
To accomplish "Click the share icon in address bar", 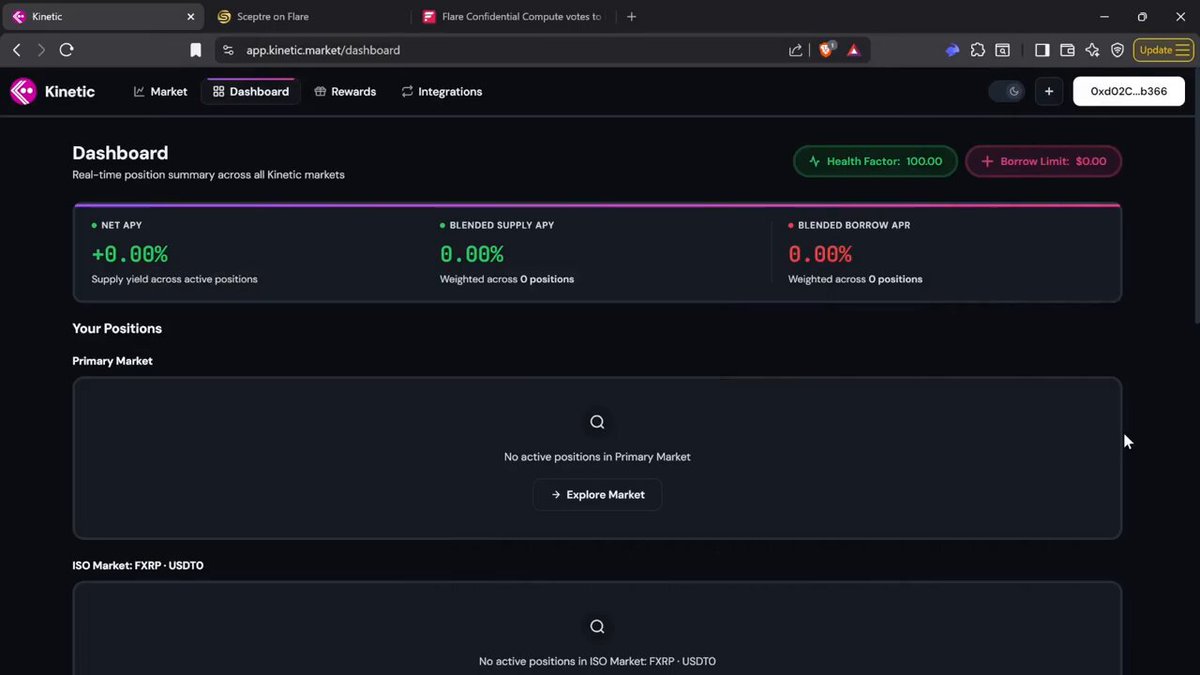I will click(795, 50).
